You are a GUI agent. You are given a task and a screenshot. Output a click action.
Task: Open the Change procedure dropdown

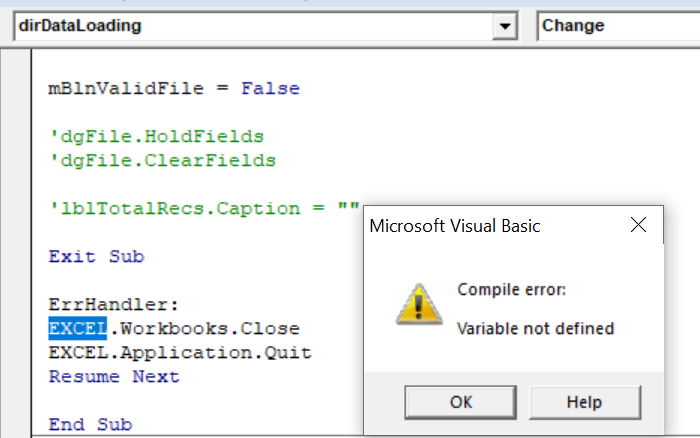click(x=618, y=26)
